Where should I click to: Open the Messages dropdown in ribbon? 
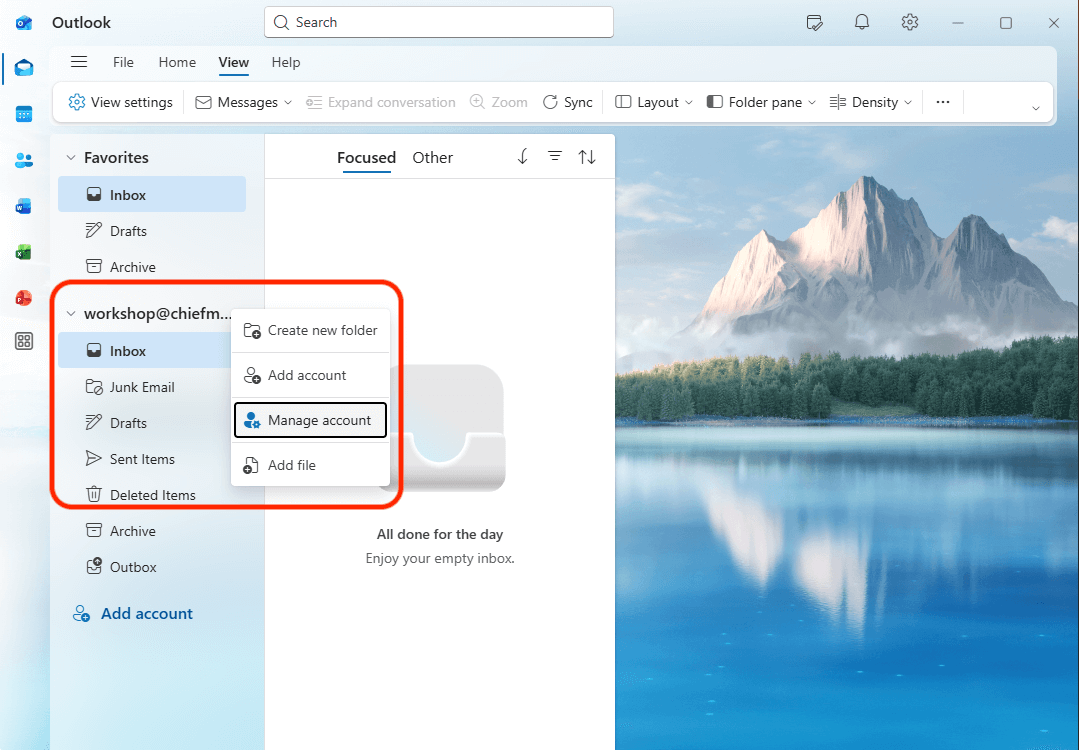coord(244,102)
